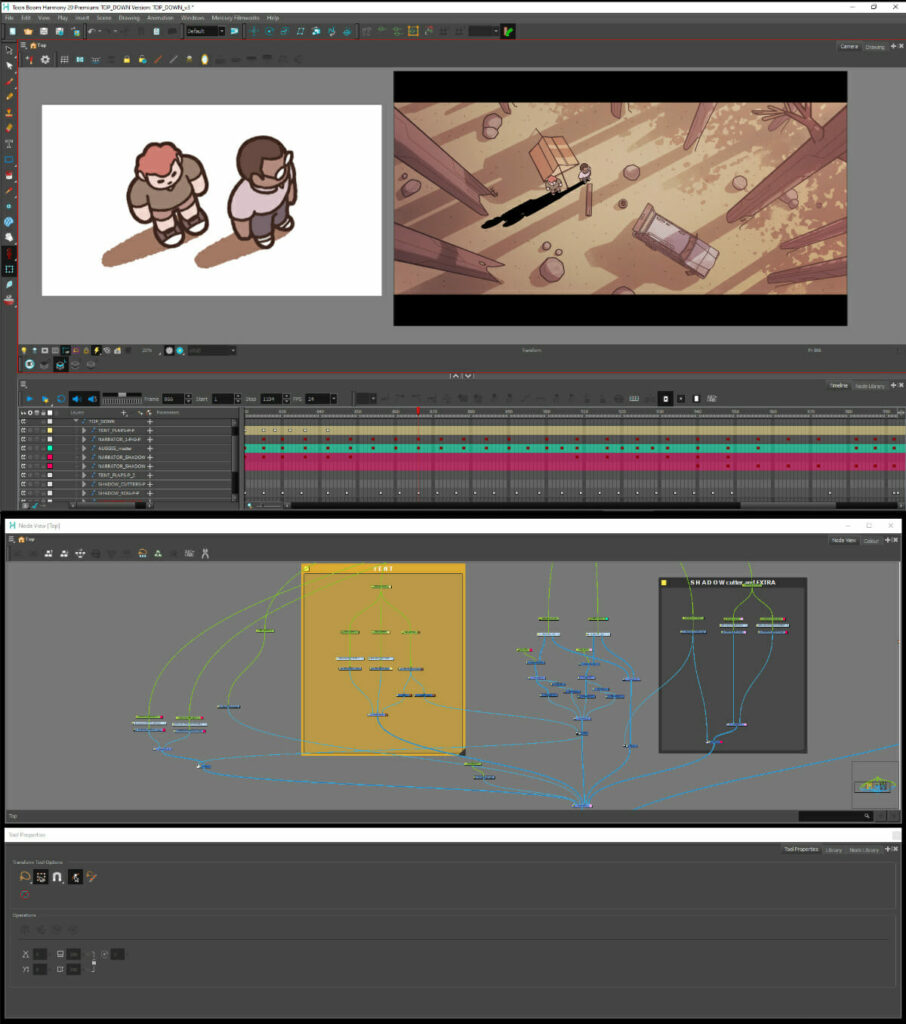Viewport: 906px width, 1024px height.
Task: Switch to the Node Library tab beside Timeline
Action: point(869,386)
